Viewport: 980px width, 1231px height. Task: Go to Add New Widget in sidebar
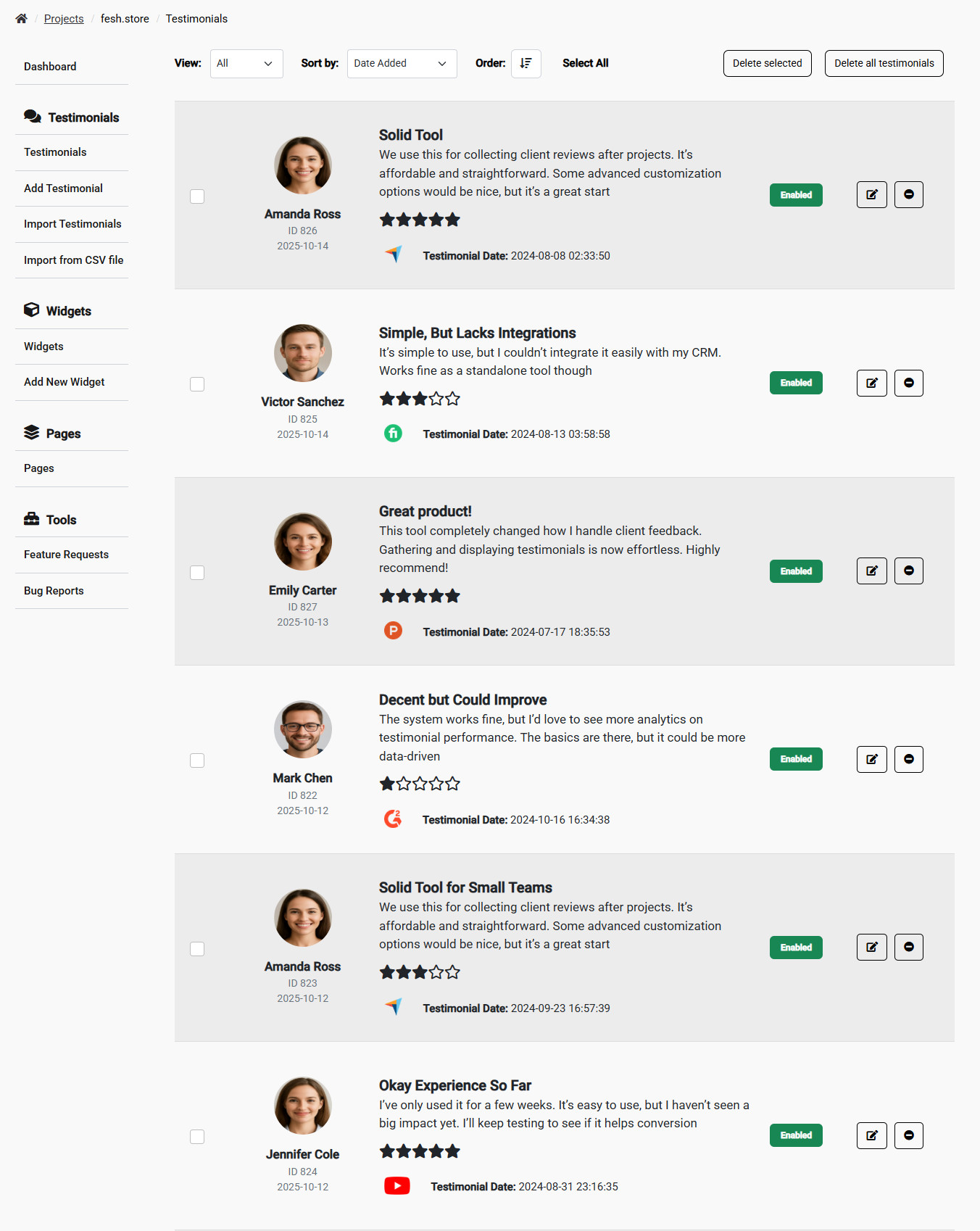64,382
